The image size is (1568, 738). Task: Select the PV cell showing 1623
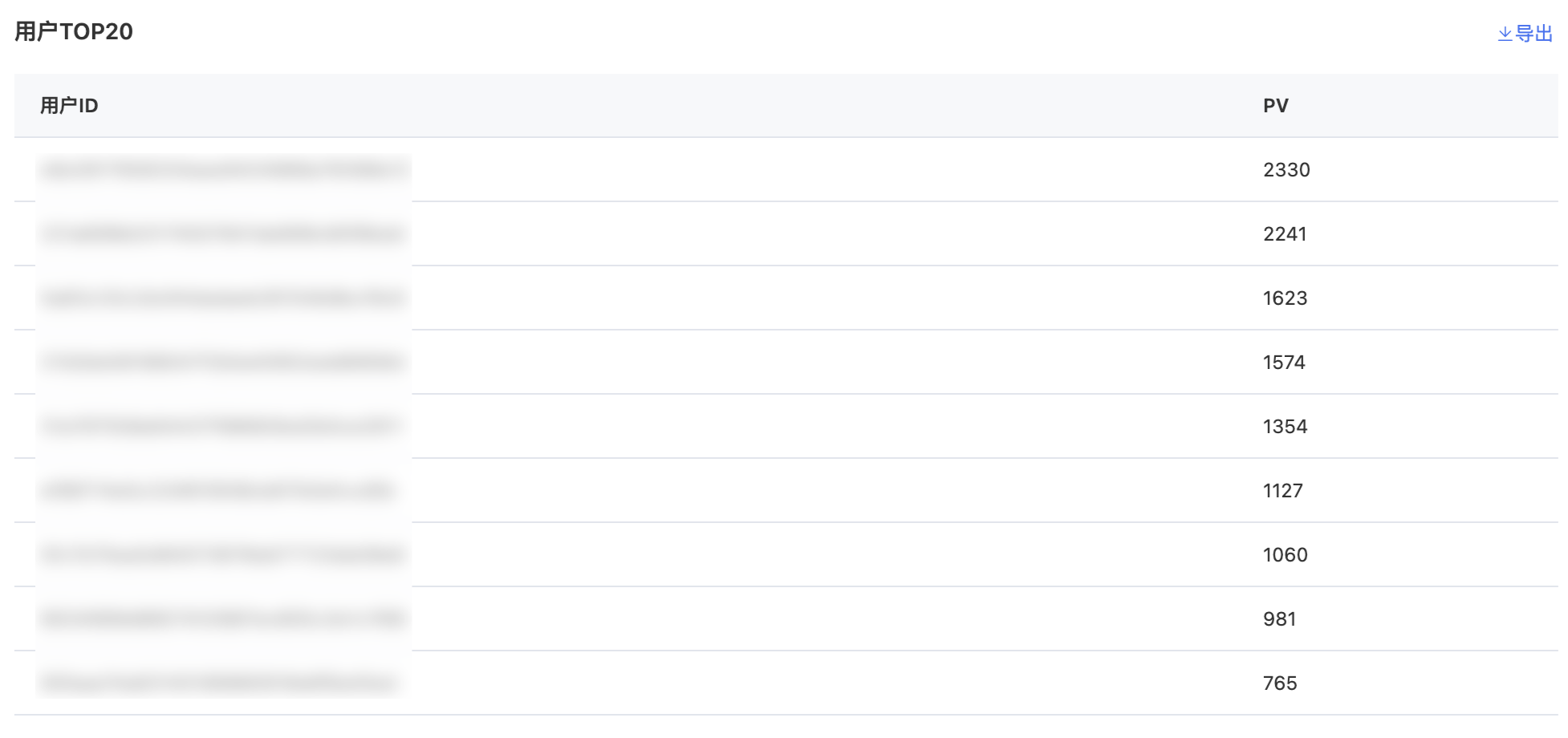(1285, 298)
